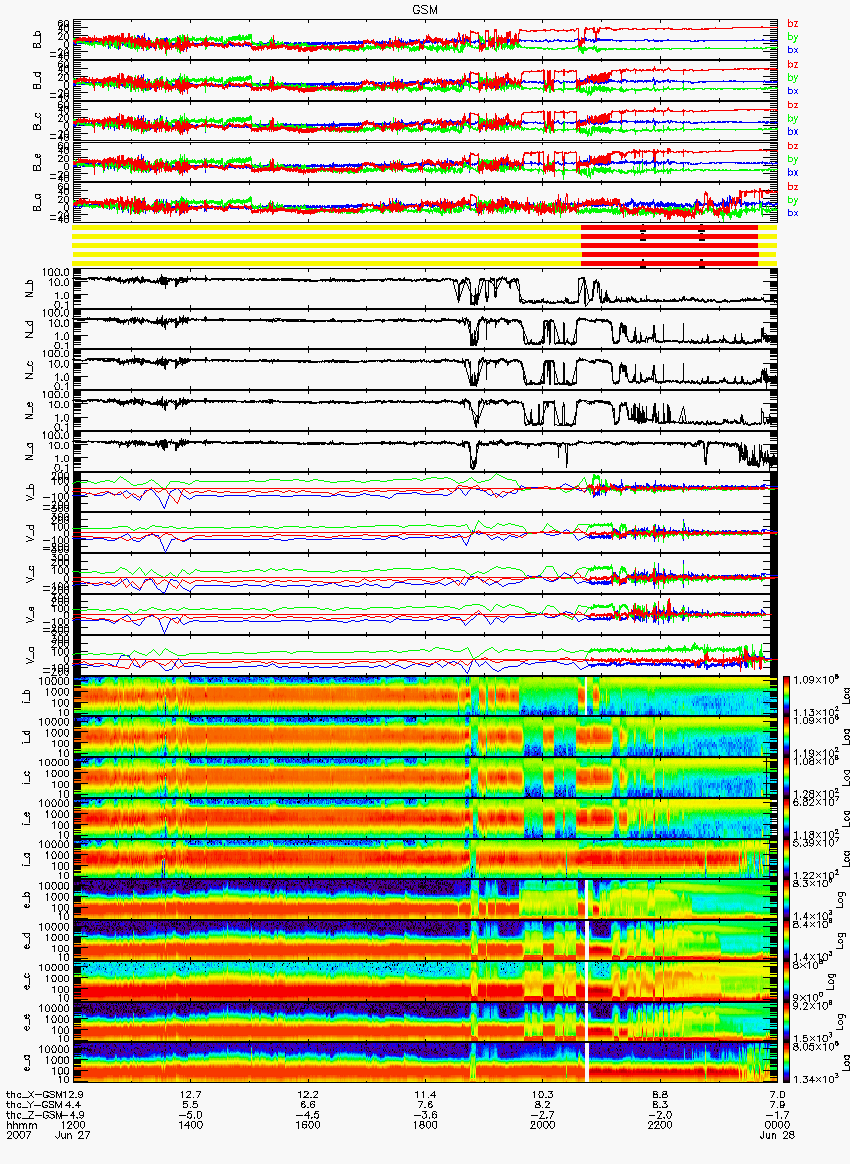Viewport: 850px width, 1164px height.
Task: Select the bz legend of B_b panel
Action: pos(793,24)
